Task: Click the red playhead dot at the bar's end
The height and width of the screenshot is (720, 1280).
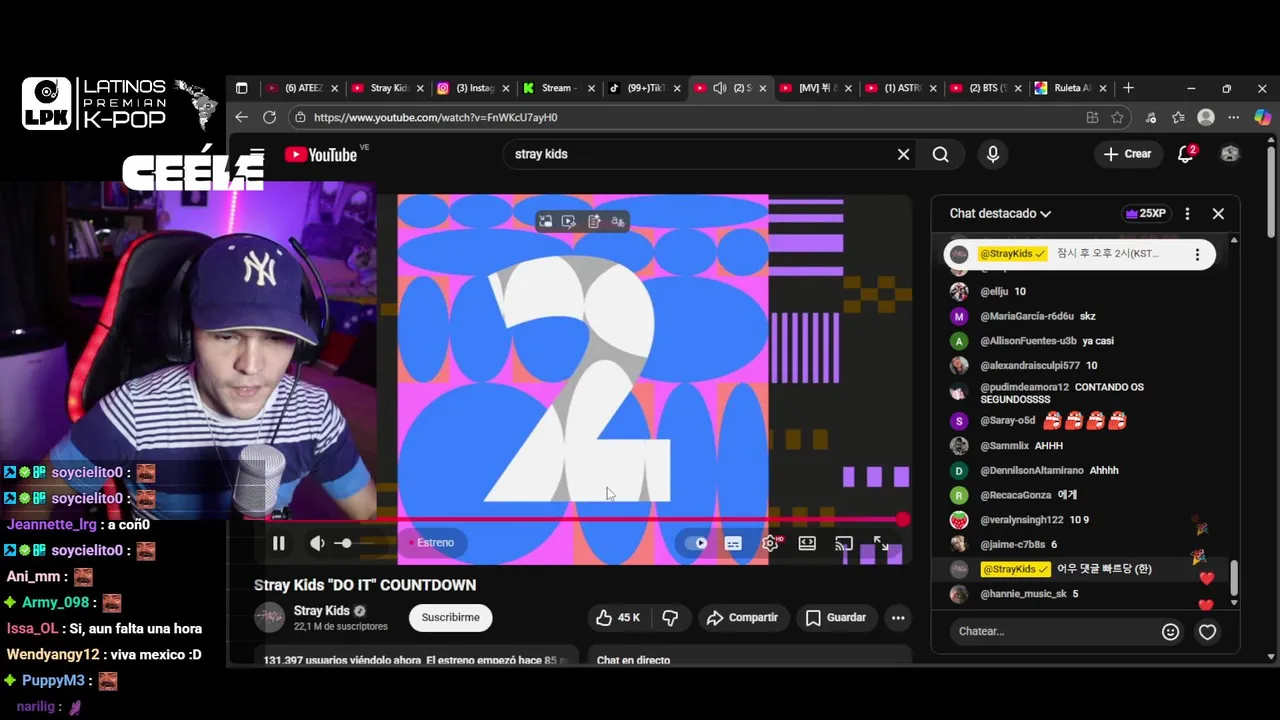Action: point(903,519)
